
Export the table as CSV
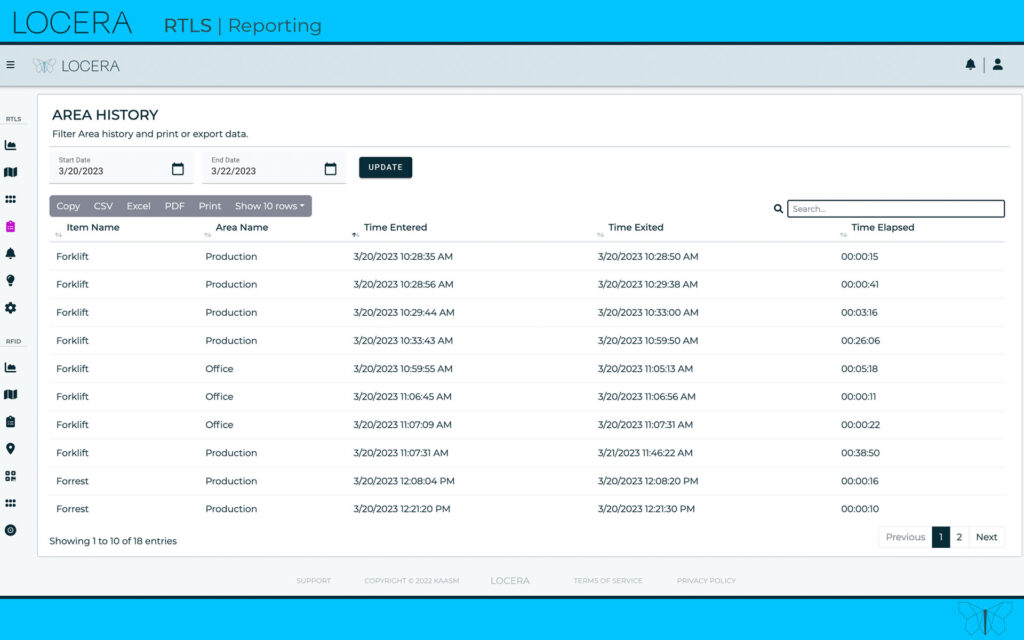(x=103, y=206)
